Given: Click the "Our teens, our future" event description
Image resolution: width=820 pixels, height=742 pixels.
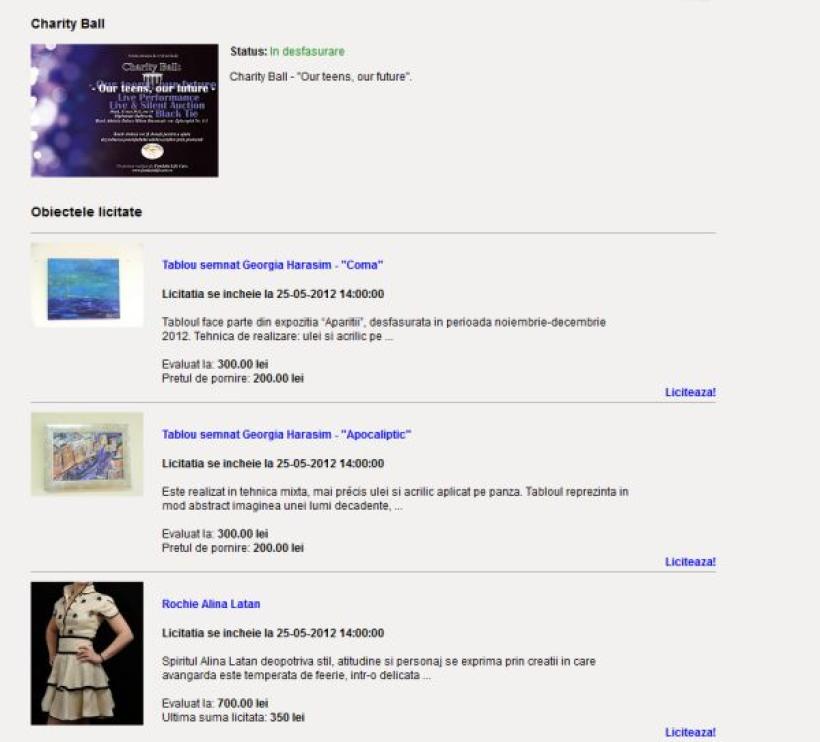Looking at the screenshot, I should coord(320,76).
